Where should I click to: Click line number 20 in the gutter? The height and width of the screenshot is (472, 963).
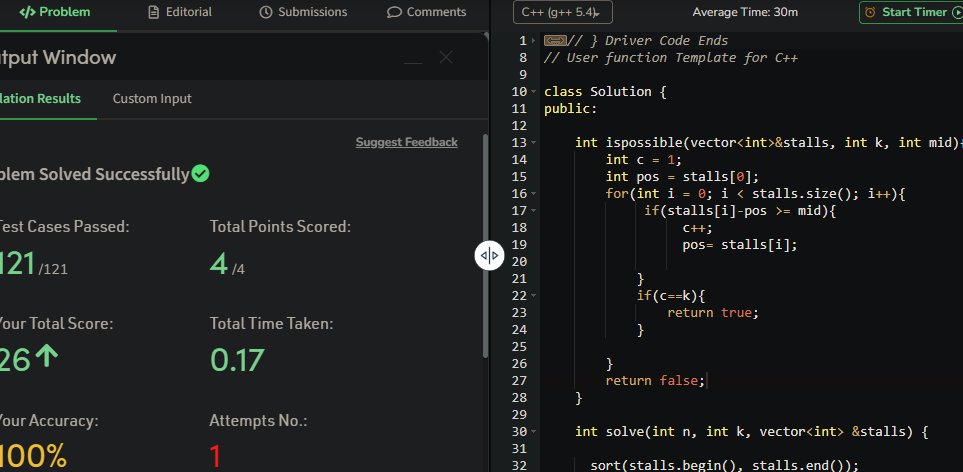coord(520,262)
